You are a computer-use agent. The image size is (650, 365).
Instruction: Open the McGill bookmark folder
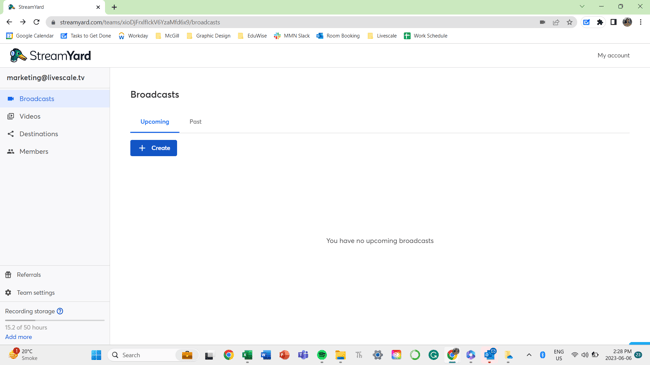[x=167, y=36]
